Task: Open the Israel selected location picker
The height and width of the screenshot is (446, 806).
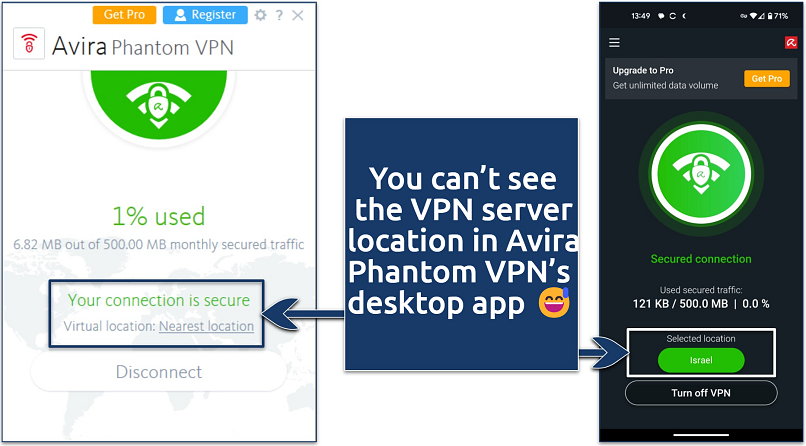Action: (x=701, y=360)
